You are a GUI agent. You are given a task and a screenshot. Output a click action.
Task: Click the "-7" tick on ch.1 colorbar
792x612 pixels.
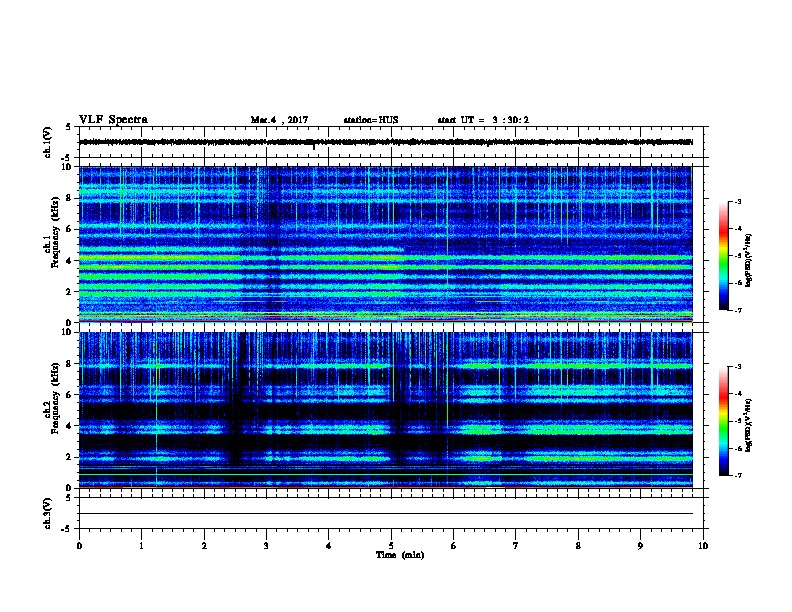pos(737,310)
